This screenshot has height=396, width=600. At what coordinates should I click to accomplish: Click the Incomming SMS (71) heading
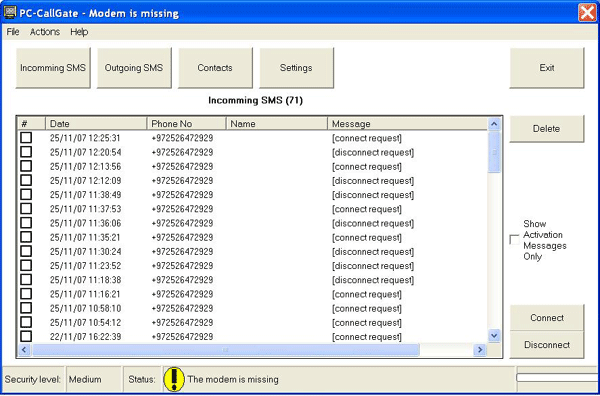click(255, 101)
